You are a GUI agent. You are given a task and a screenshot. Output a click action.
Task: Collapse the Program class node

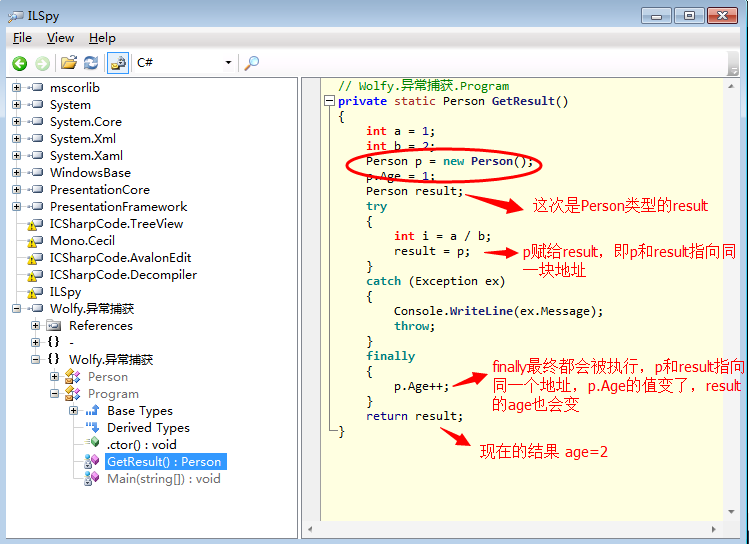click(x=54, y=394)
